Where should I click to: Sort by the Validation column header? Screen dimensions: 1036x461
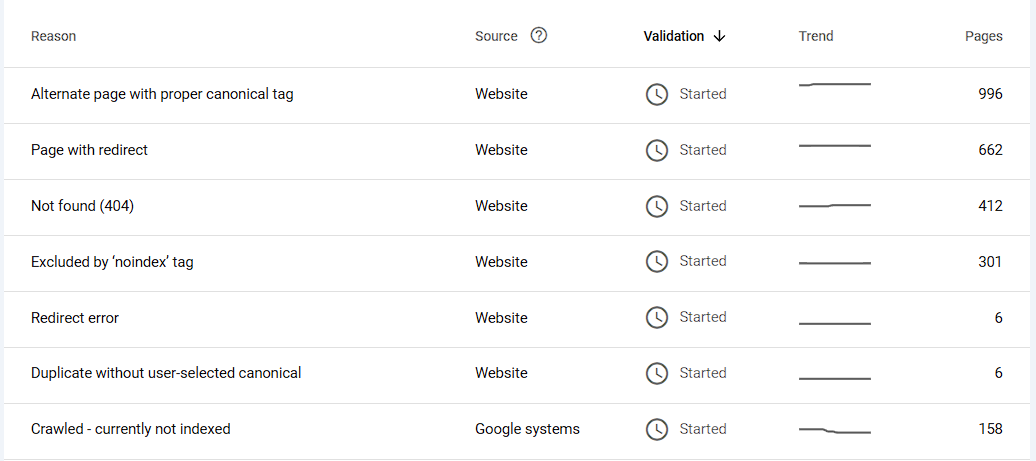673,36
